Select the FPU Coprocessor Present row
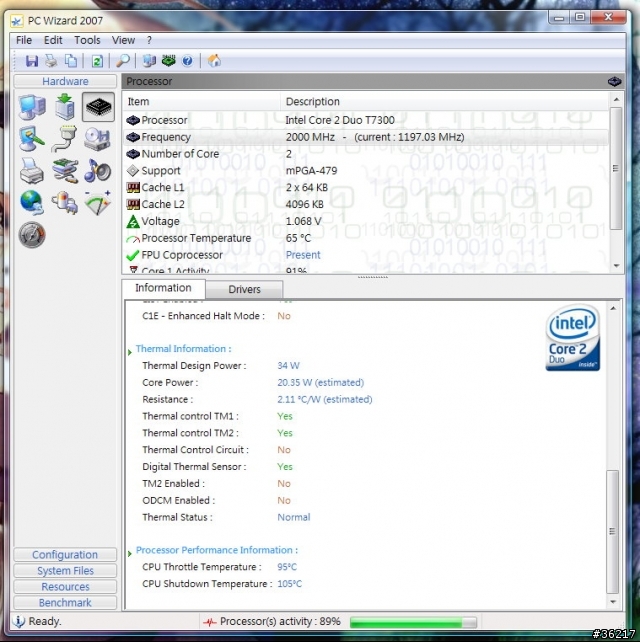The width and height of the screenshot is (640, 642). (x=366, y=255)
